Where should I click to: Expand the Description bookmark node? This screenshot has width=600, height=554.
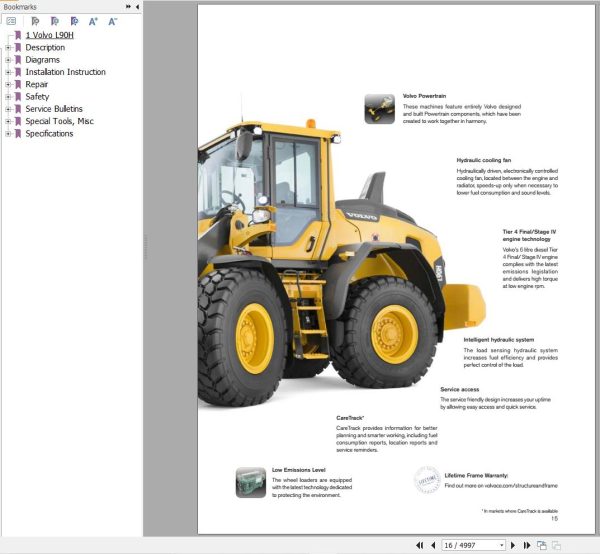click(x=8, y=47)
